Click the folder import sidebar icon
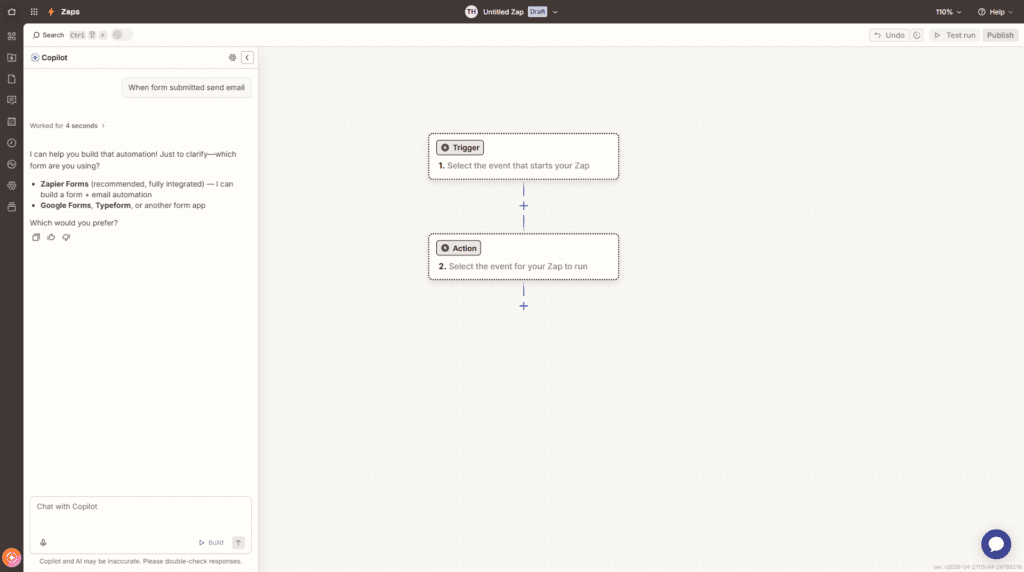This screenshot has height=572, width=1024. click(x=12, y=57)
